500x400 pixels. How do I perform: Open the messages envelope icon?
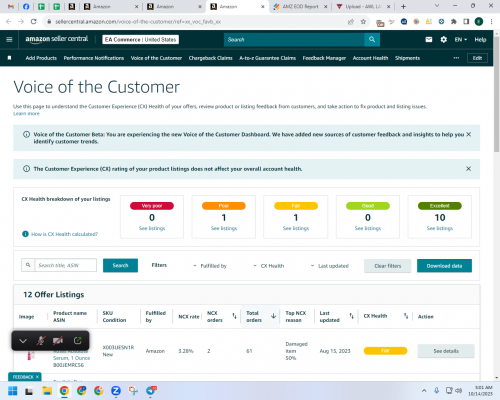click(x=429, y=39)
